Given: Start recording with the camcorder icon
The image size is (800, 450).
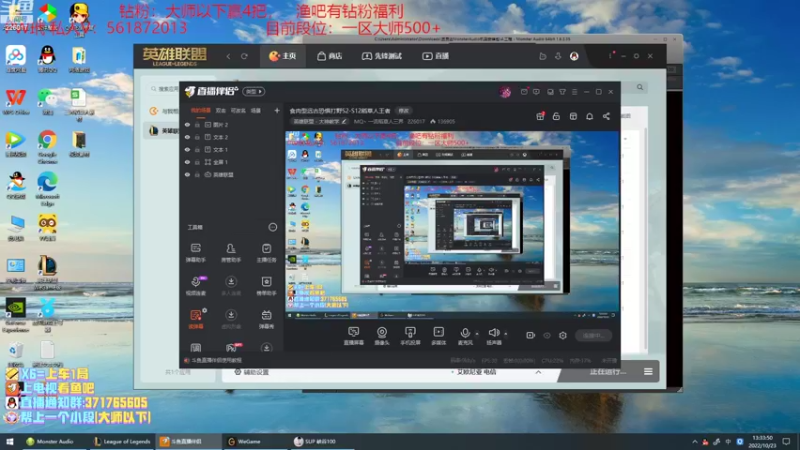Looking at the screenshot, I should click(530, 335).
